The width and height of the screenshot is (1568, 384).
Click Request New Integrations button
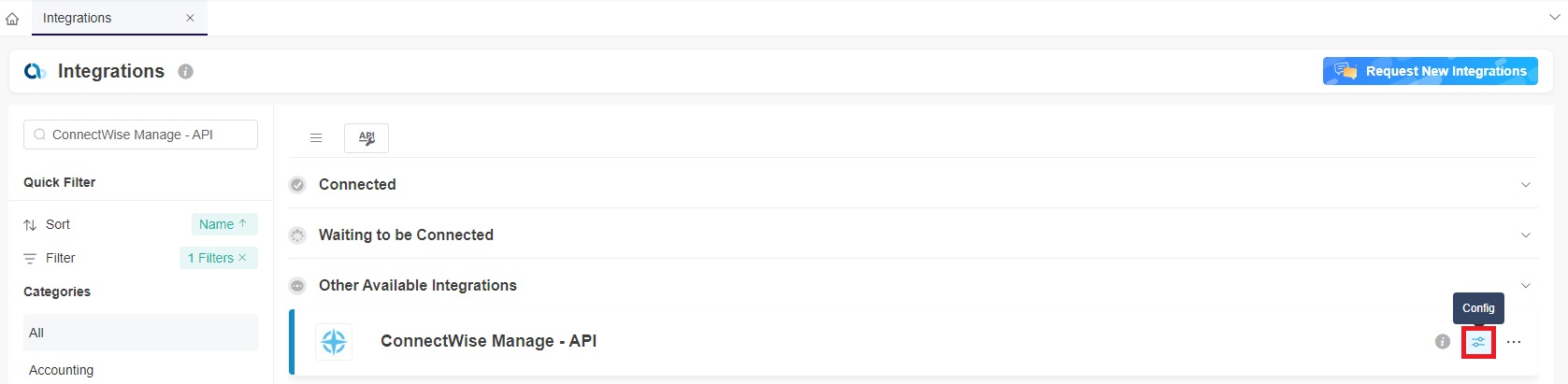pos(1430,71)
